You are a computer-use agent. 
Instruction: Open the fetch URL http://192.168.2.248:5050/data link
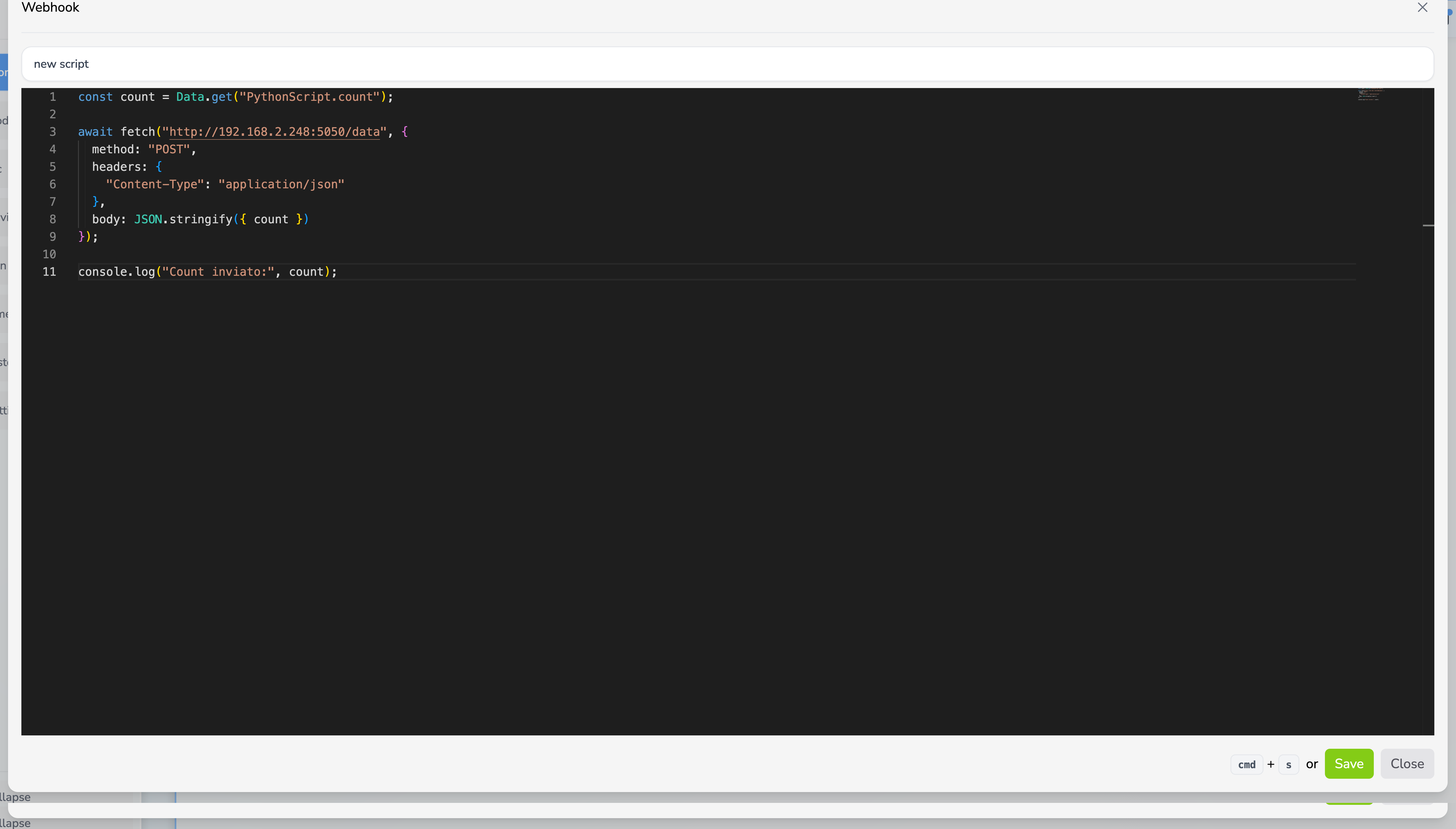point(274,132)
